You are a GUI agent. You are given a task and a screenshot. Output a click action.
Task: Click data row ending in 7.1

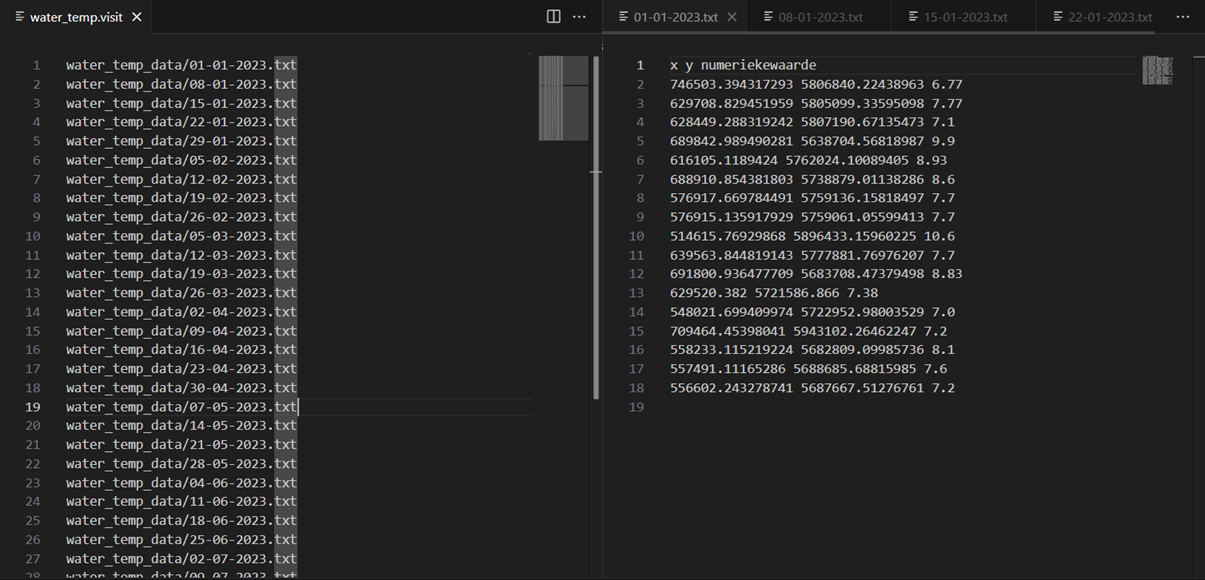(x=812, y=122)
